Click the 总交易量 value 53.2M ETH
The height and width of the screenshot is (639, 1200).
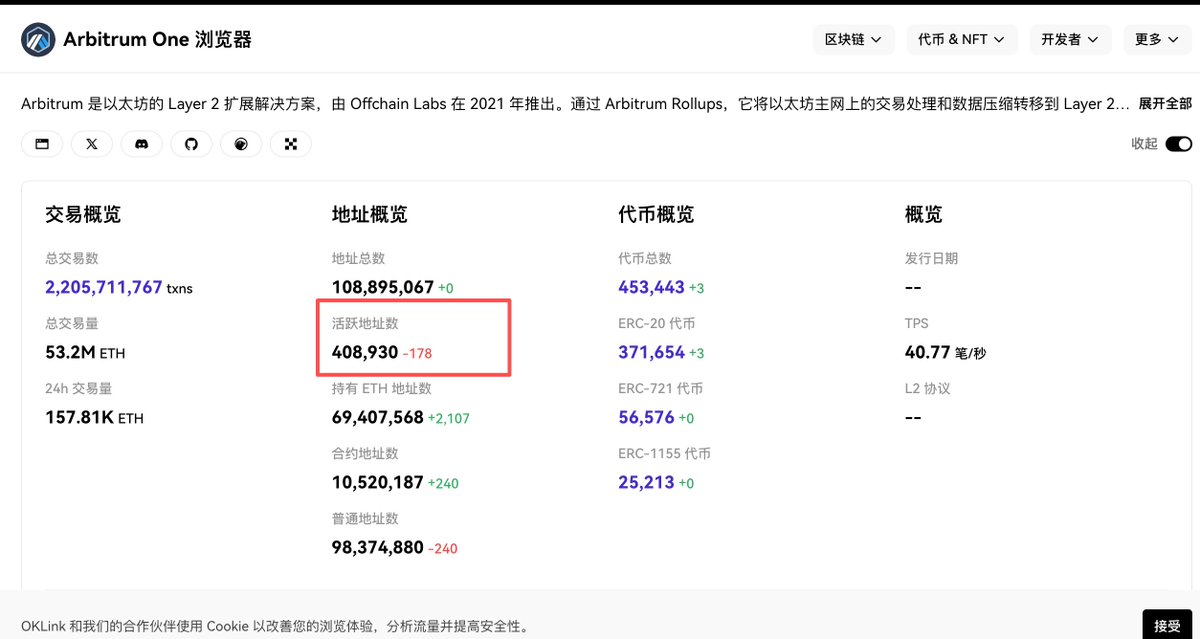click(x=85, y=352)
